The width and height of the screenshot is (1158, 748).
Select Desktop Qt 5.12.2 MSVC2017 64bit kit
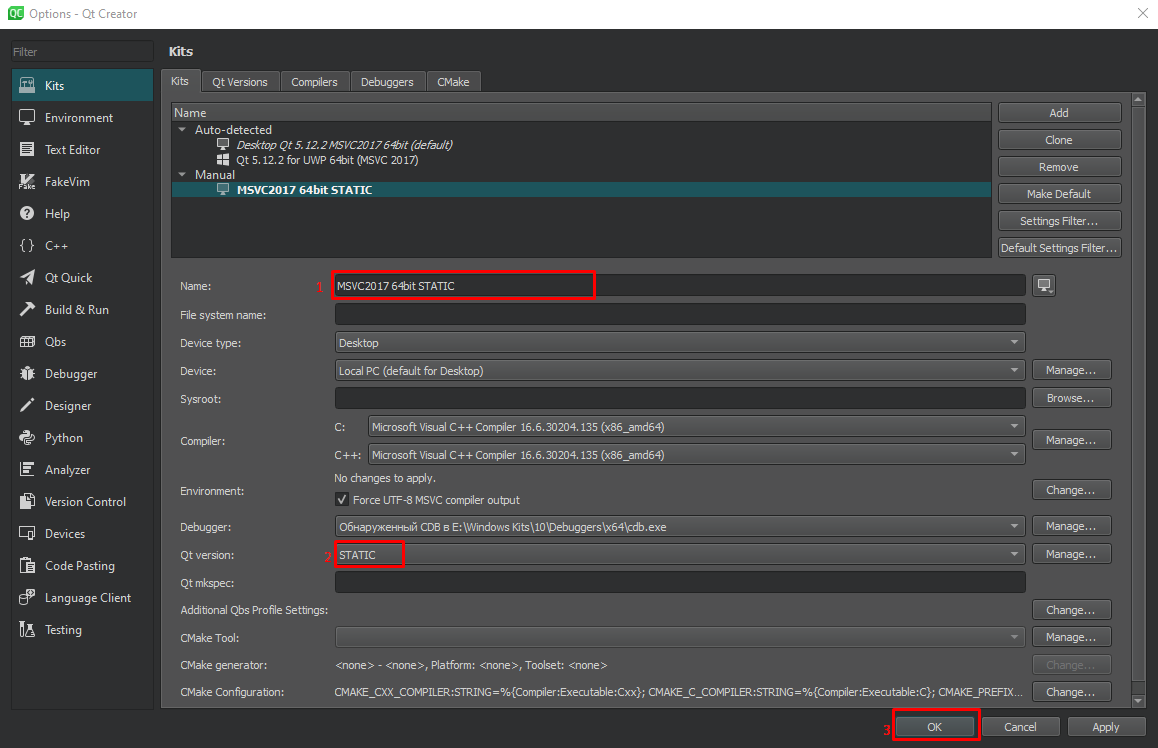[344, 145]
